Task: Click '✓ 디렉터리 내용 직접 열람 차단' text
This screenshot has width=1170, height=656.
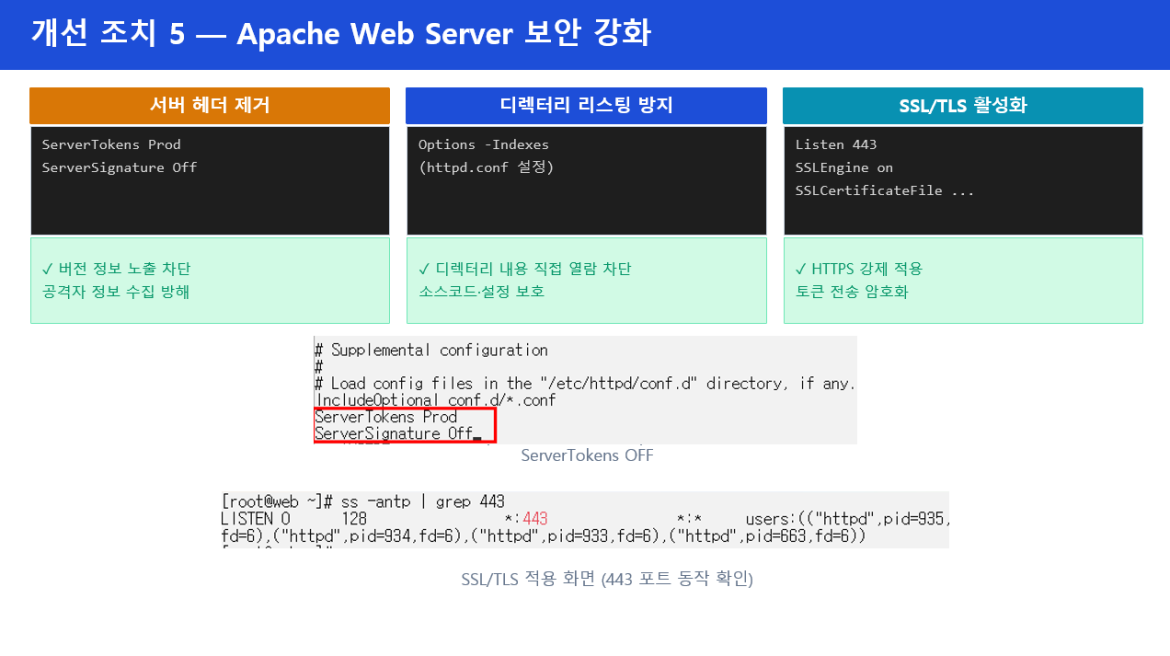Action: coord(525,269)
